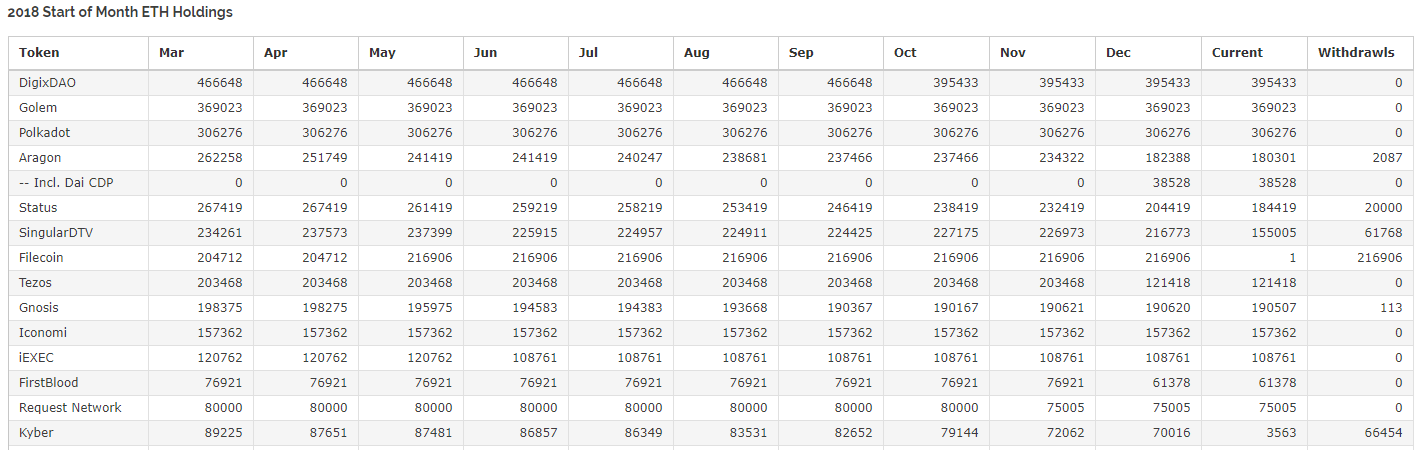Click the 2018 Start of Month ETH Holdings title
The image size is (1420, 450).
pyautogui.click(x=119, y=13)
